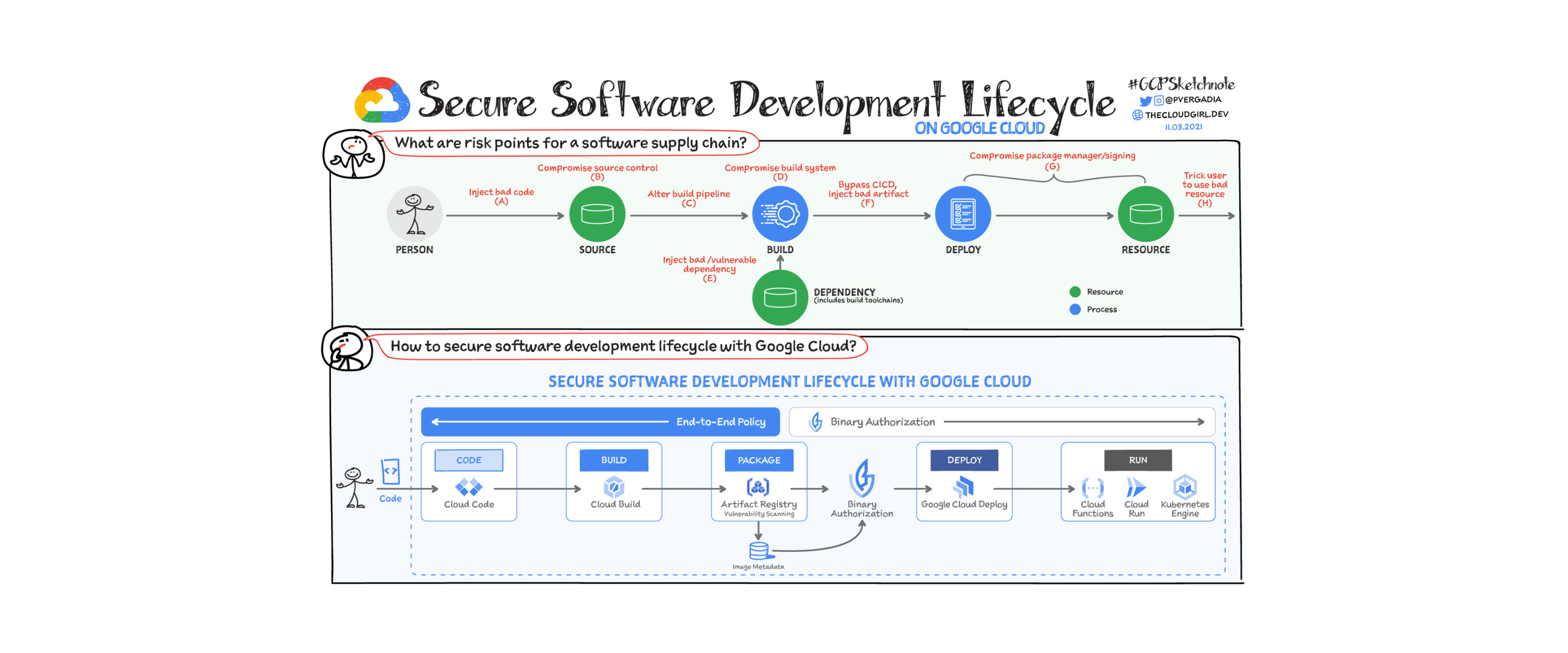The height and width of the screenshot is (653, 1568).
Task: Click 'Trick user to use bad resource (H)'
Action: (x=1204, y=189)
